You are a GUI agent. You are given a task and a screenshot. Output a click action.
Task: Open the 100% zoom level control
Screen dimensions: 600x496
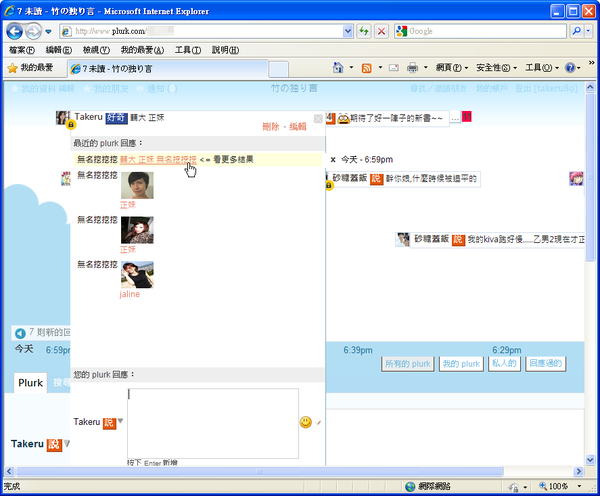[560, 486]
